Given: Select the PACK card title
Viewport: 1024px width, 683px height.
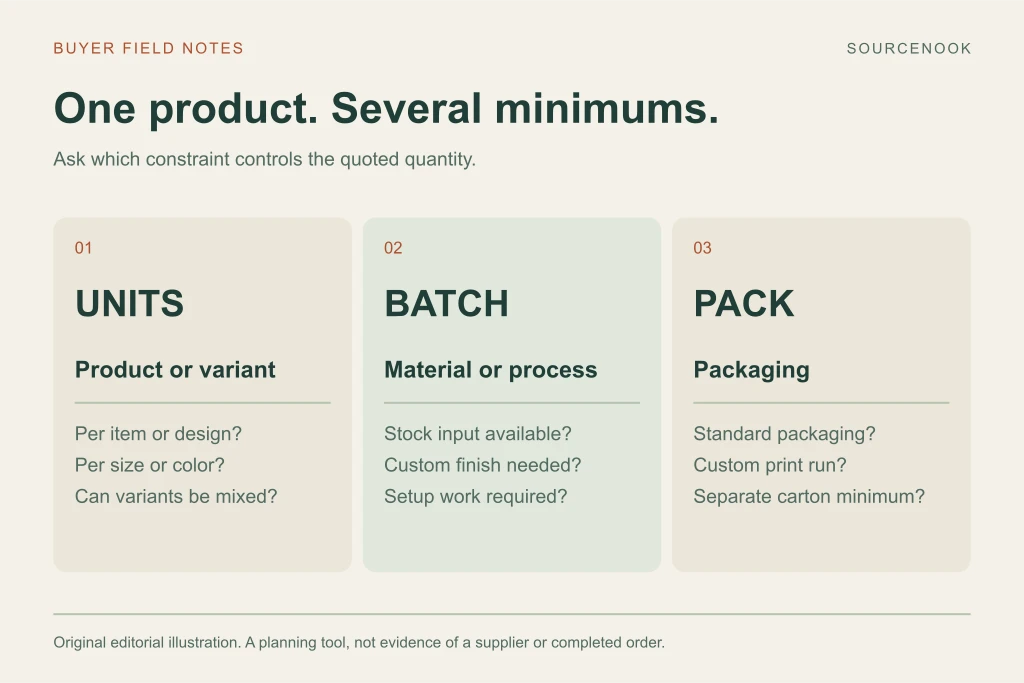Looking at the screenshot, I should (x=744, y=304).
